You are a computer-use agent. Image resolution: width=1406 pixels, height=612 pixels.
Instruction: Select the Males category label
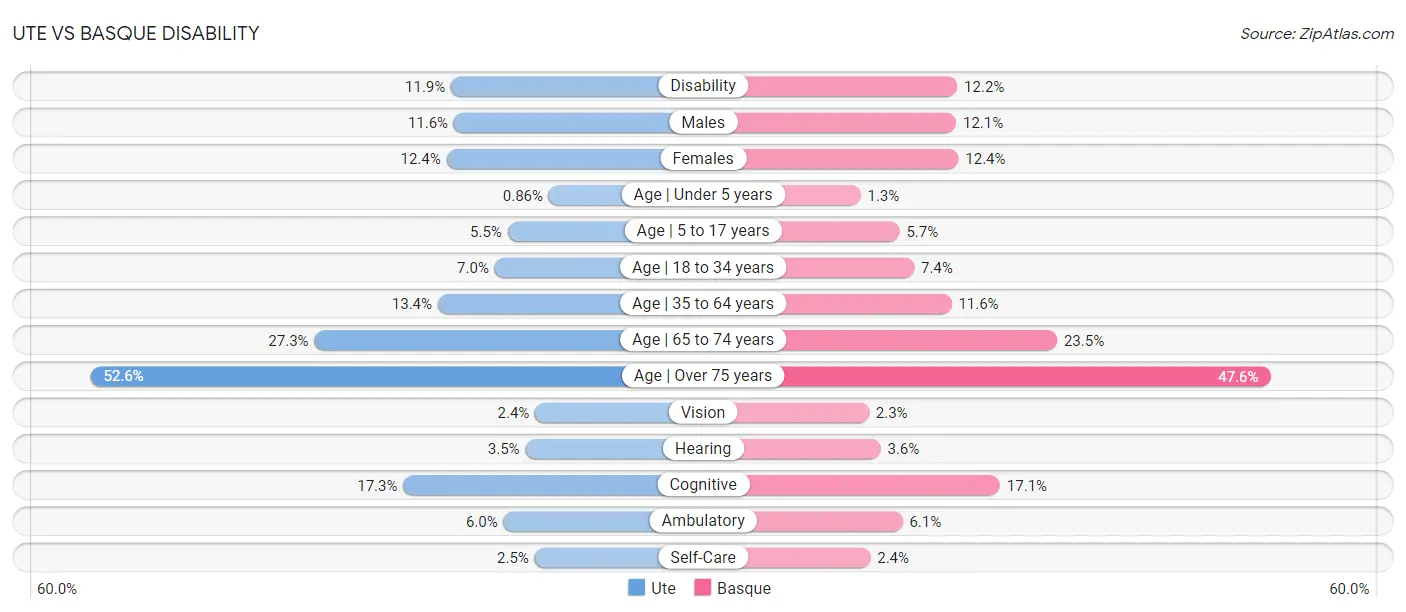[703, 122]
